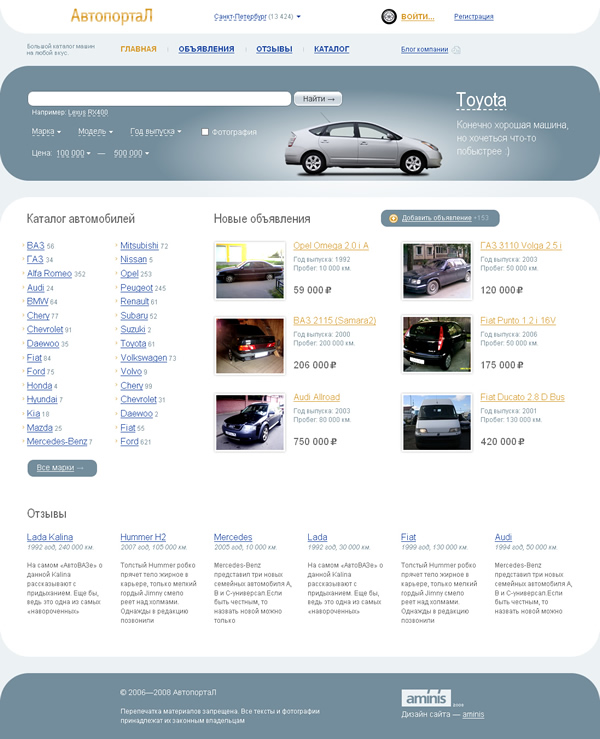
Task: Open the Fiat Punto 1.2 i 16V listing title
Action: tap(518, 320)
